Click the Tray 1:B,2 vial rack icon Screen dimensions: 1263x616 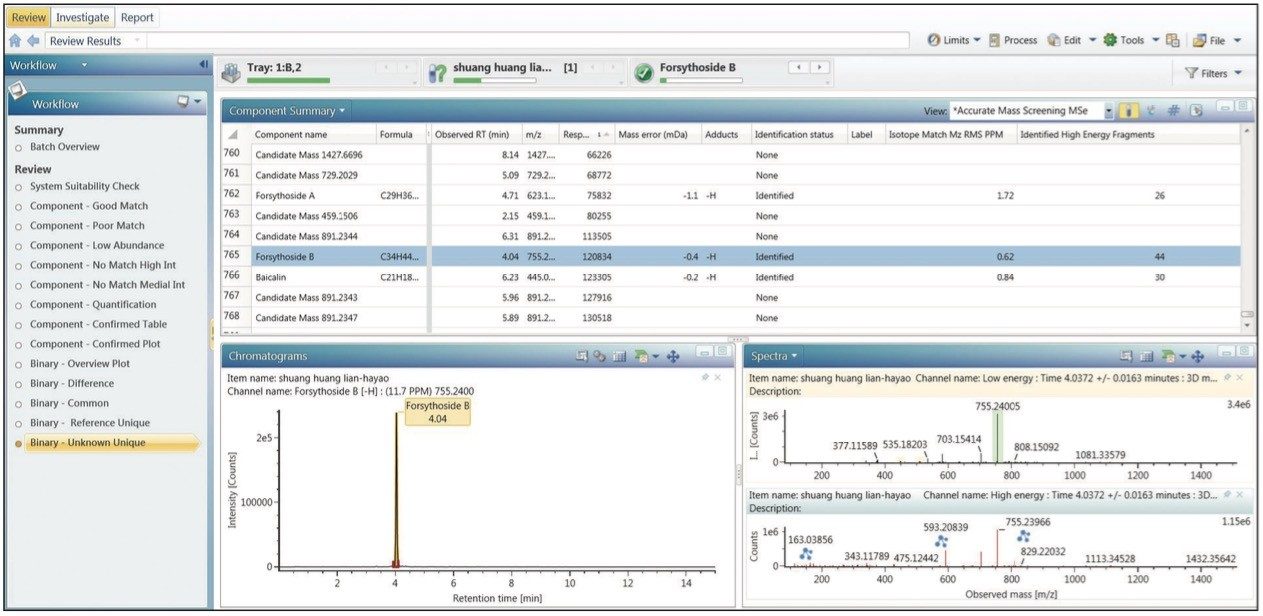tap(230, 73)
